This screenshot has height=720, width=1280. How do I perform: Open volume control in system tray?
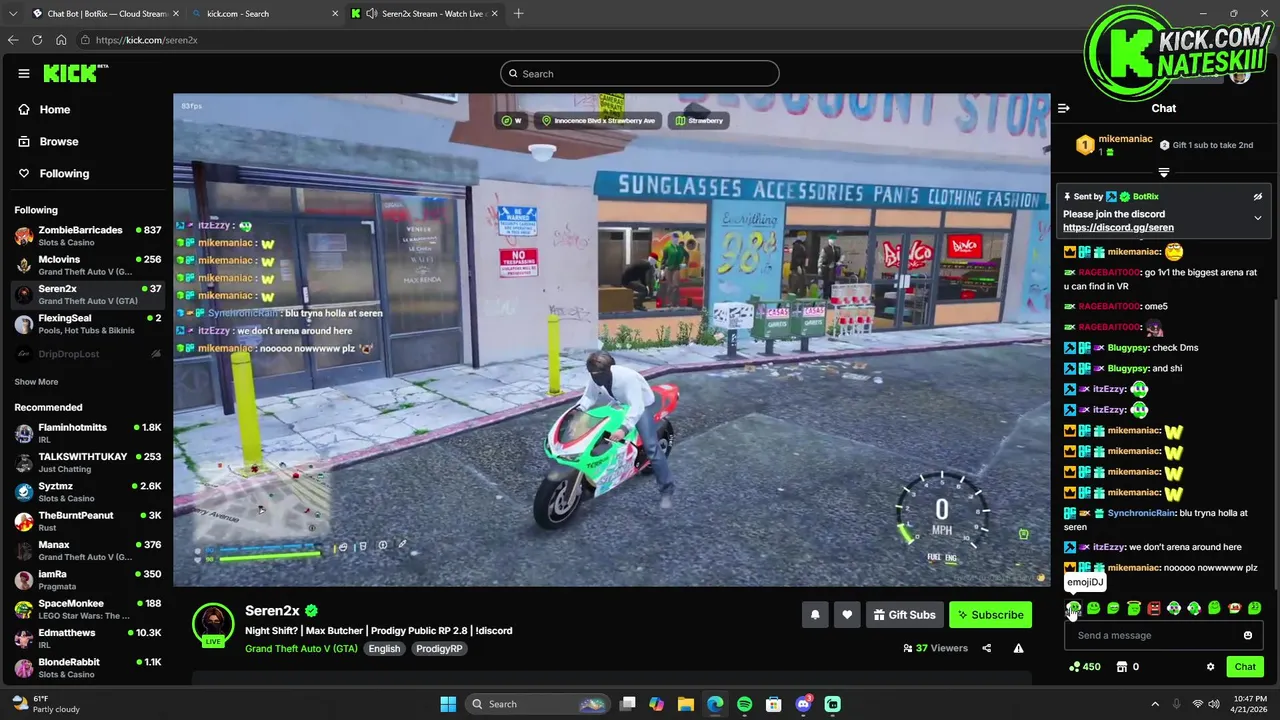(1214, 704)
